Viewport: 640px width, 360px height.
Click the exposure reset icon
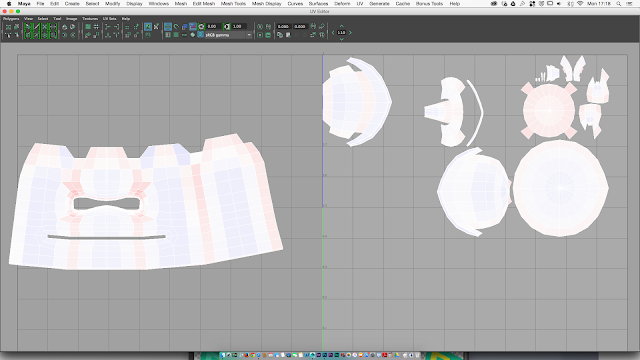click(x=201, y=26)
